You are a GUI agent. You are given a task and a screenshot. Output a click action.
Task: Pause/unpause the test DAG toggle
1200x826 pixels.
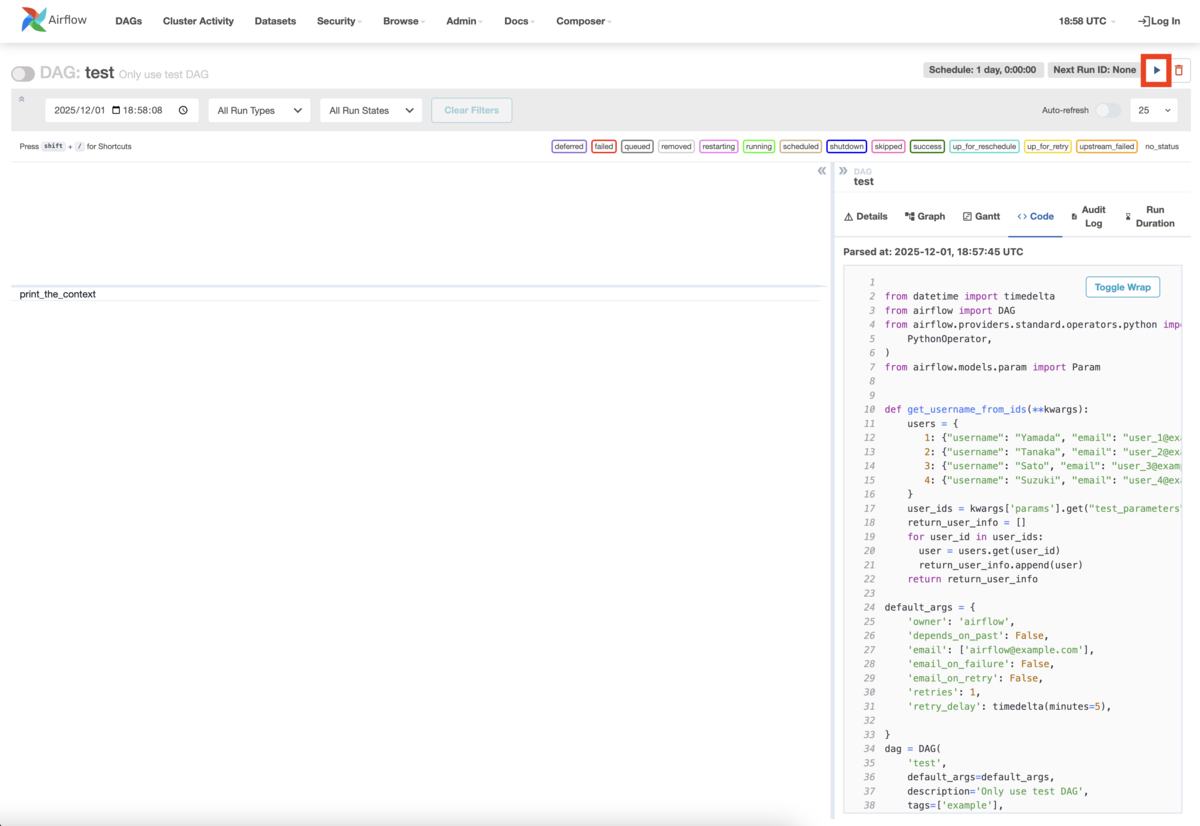(23, 74)
